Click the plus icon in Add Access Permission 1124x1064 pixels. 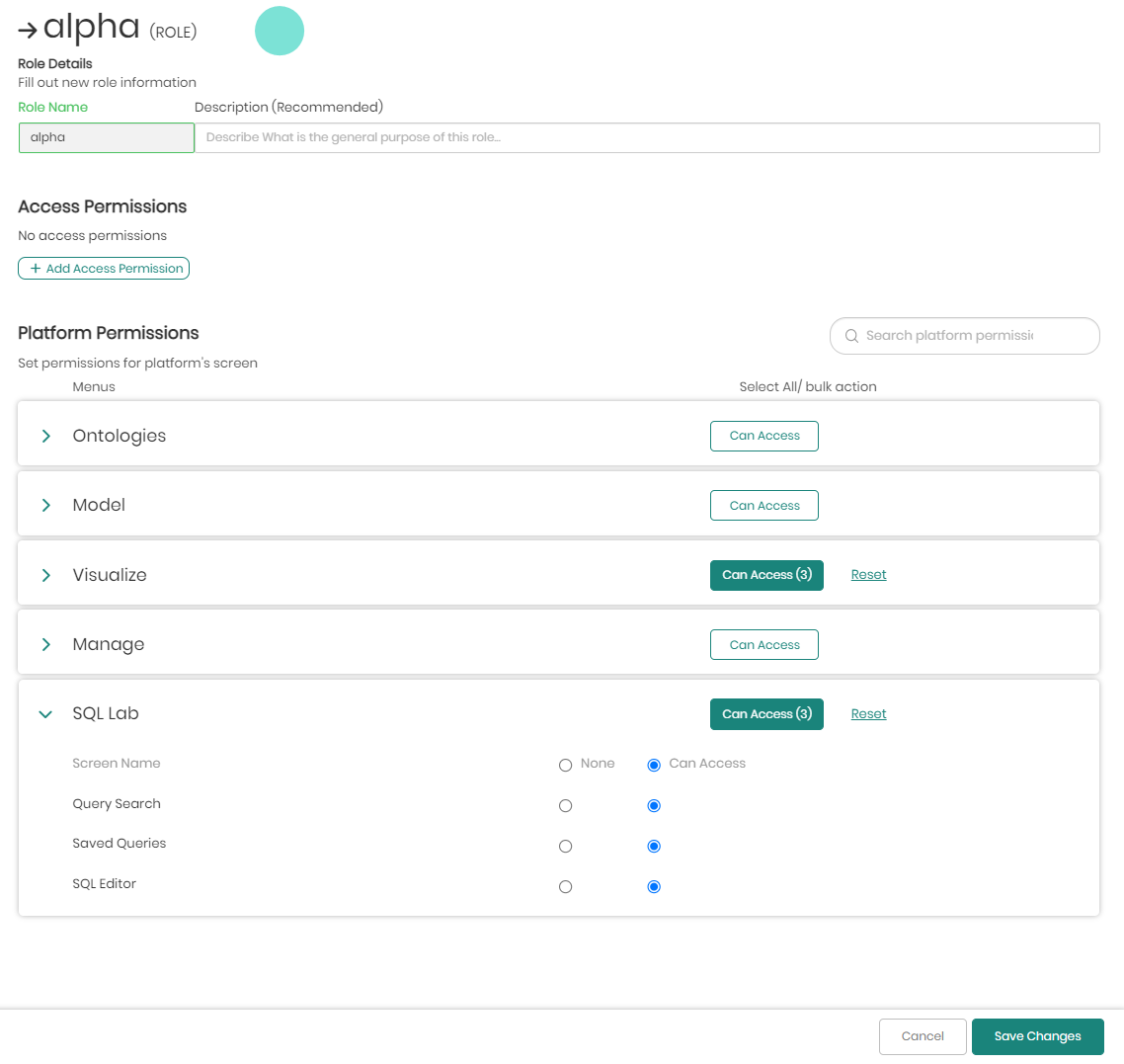coord(36,269)
